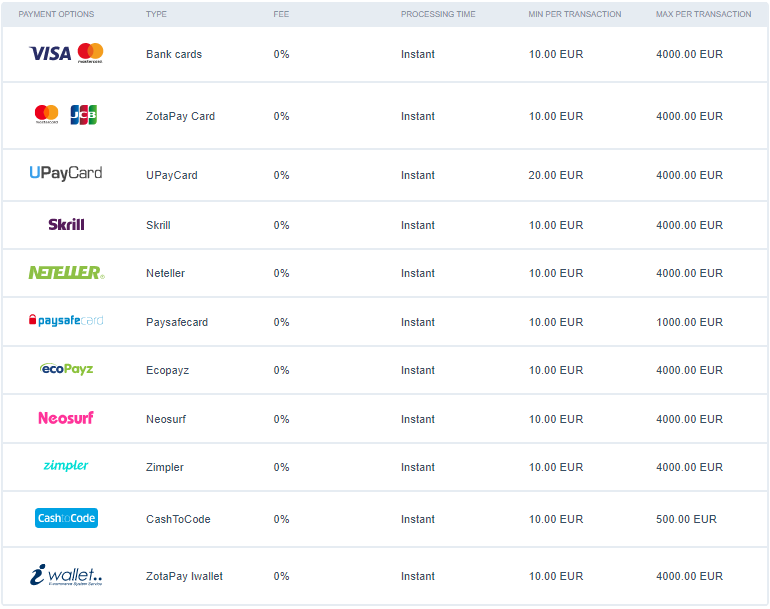770x609 pixels.
Task: Select the iWallet logo
Action: click(66, 576)
